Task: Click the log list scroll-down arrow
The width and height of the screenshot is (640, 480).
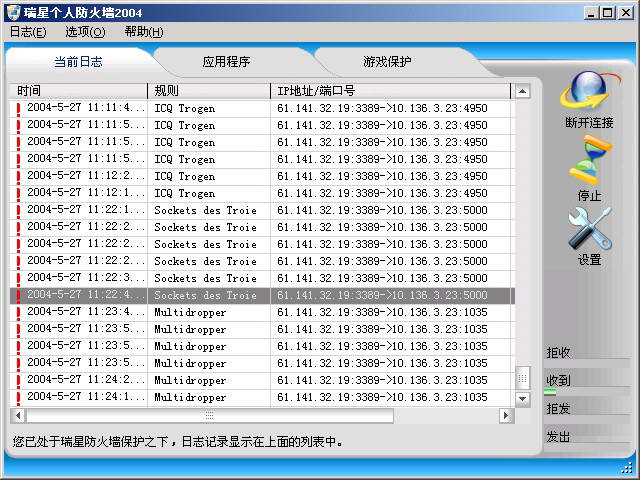Action: coord(523,398)
